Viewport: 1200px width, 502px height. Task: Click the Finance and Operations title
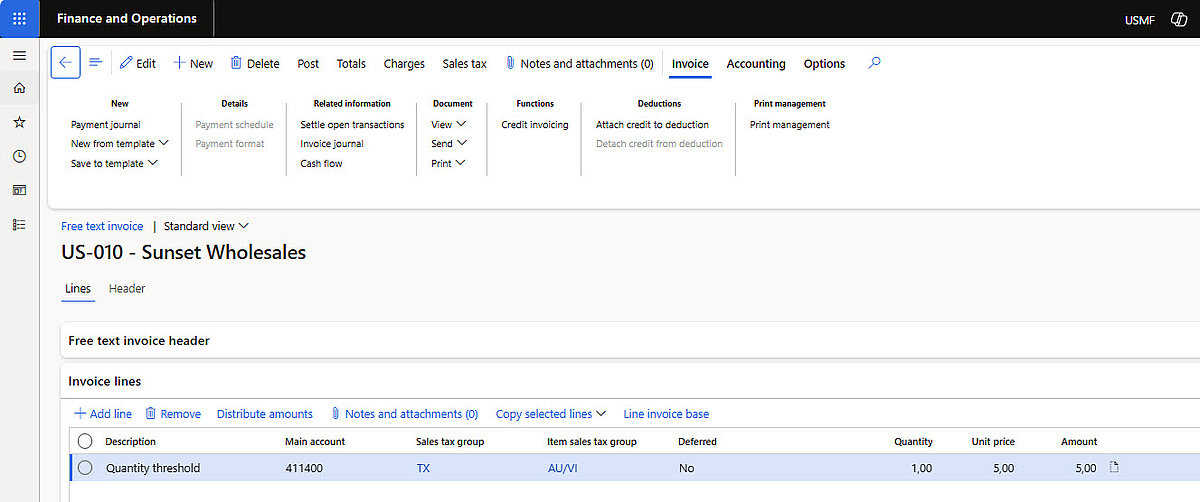[127, 19]
